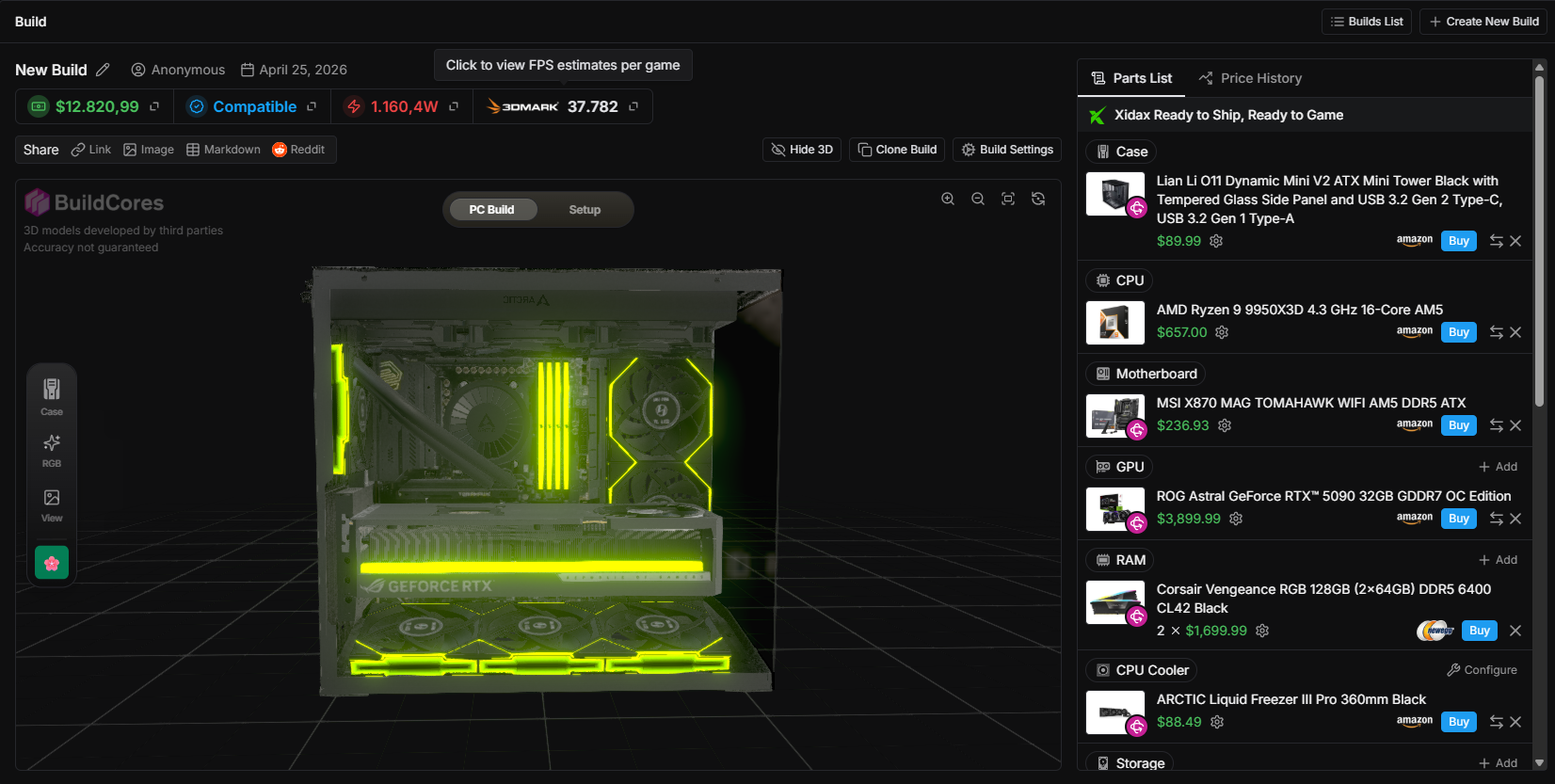This screenshot has height=784, width=1555.
Task: Switch 3D viewer to Setup mode
Action: pos(585,210)
